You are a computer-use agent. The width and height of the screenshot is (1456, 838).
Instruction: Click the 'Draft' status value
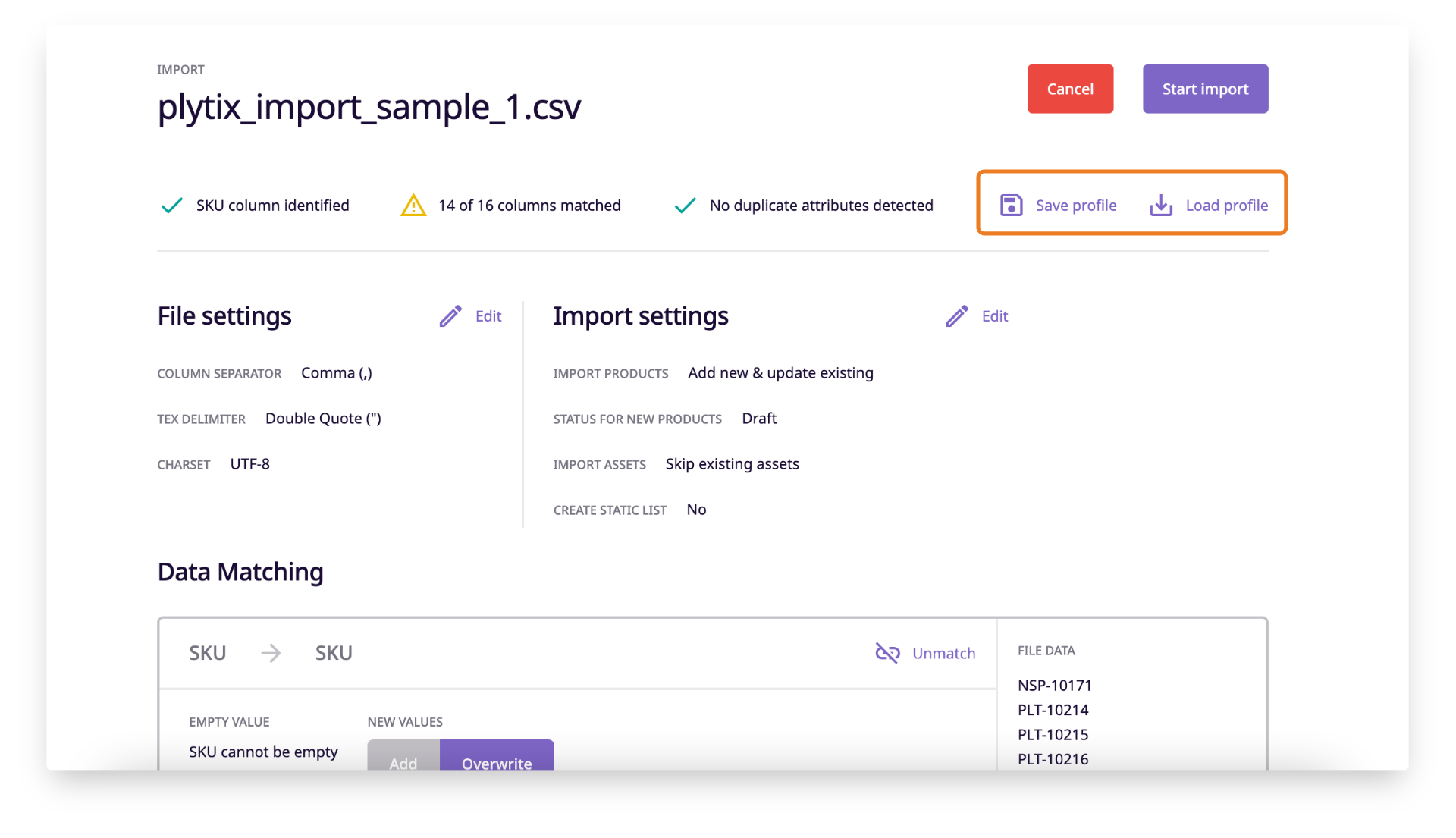pos(759,419)
